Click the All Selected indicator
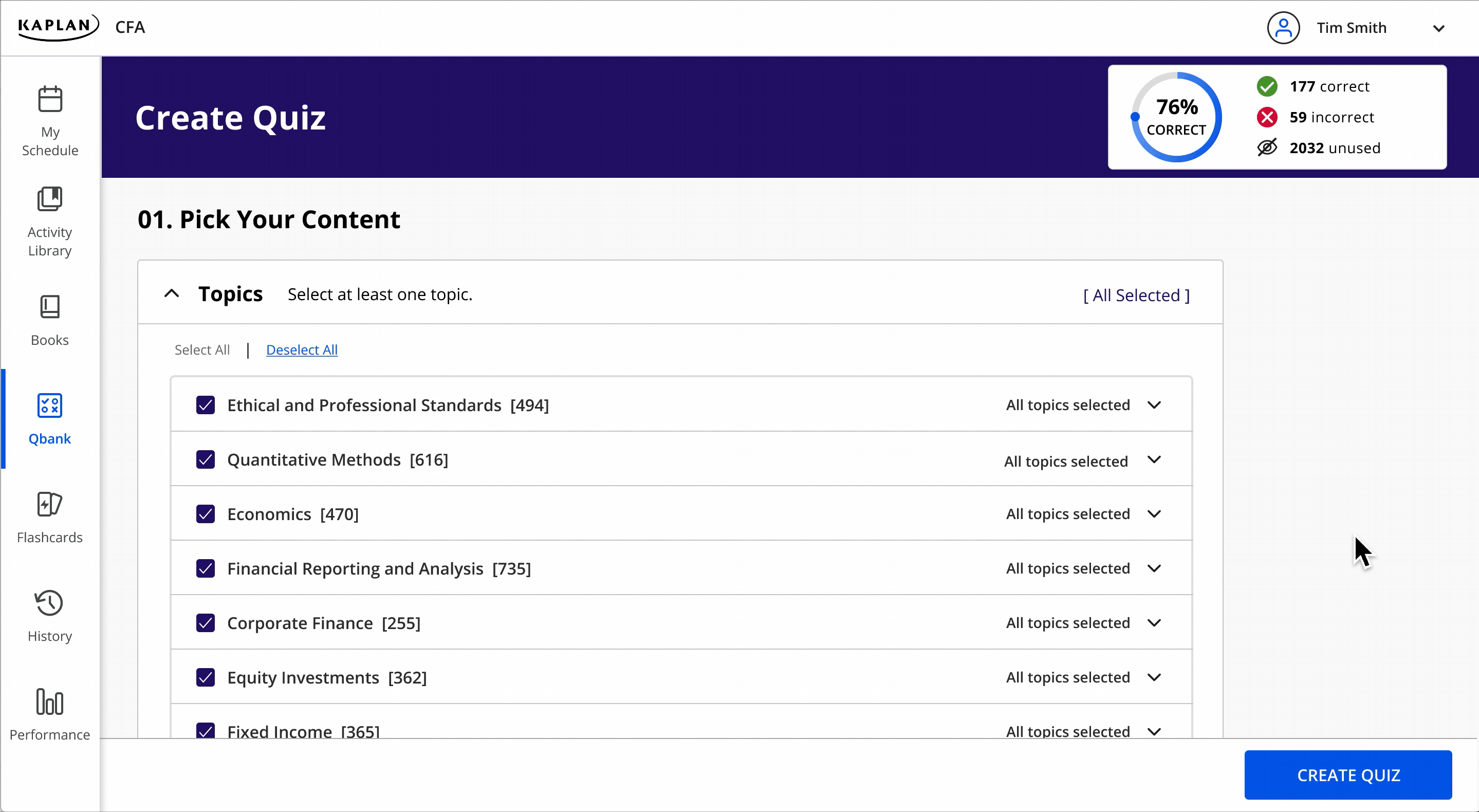Image resolution: width=1479 pixels, height=812 pixels. (x=1136, y=295)
